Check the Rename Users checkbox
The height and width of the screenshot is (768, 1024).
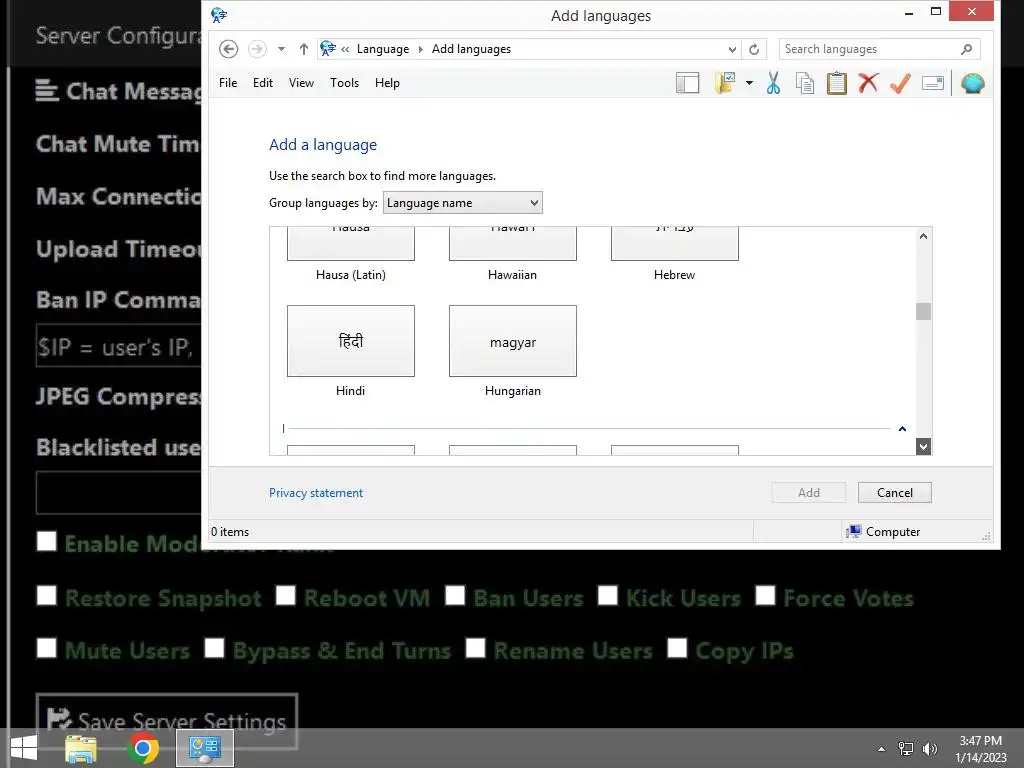(475, 648)
